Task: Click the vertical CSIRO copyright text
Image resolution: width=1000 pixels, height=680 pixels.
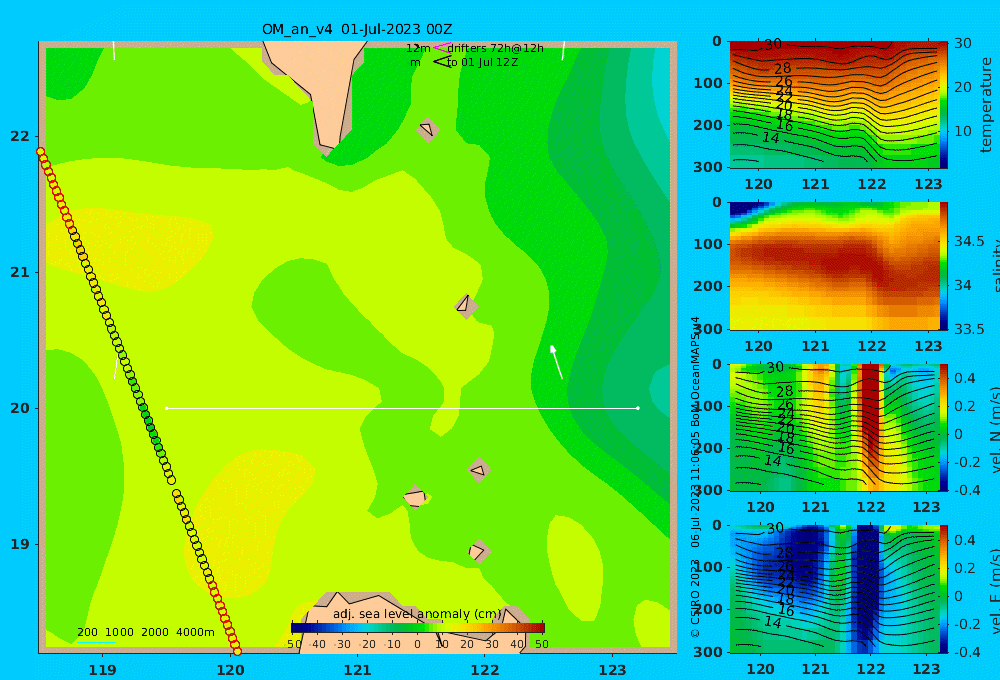Action: [695, 477]
